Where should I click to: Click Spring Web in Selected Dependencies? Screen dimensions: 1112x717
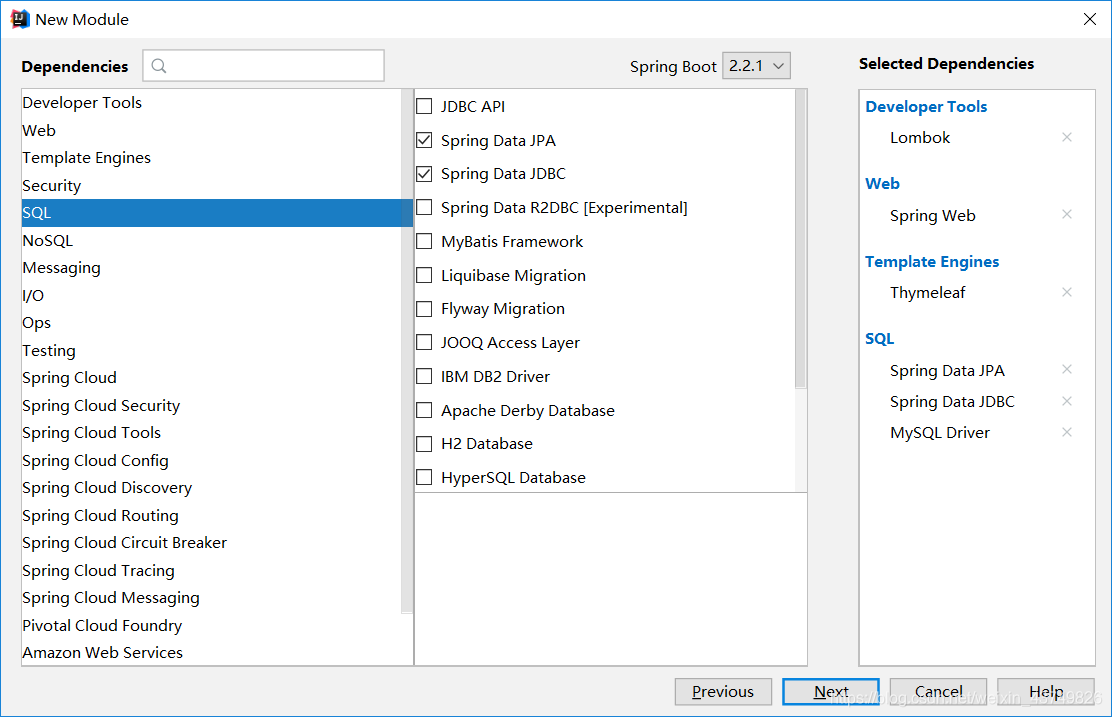933,216
